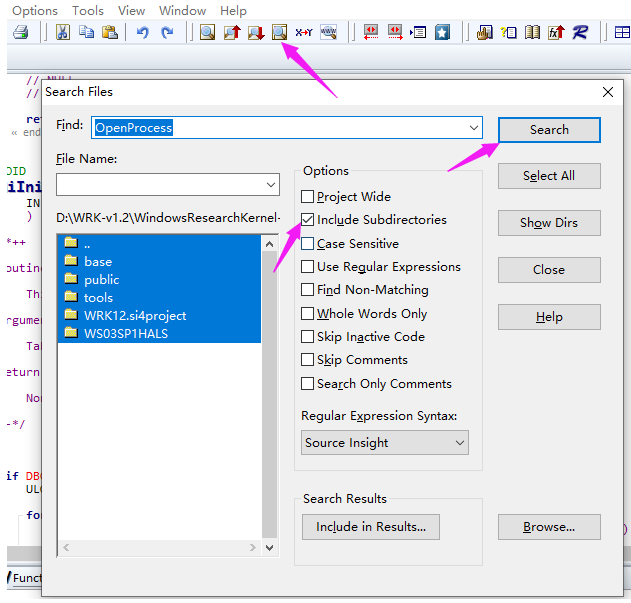Open the Window menu
631x603 pixels.
click(x=182, y=10)
